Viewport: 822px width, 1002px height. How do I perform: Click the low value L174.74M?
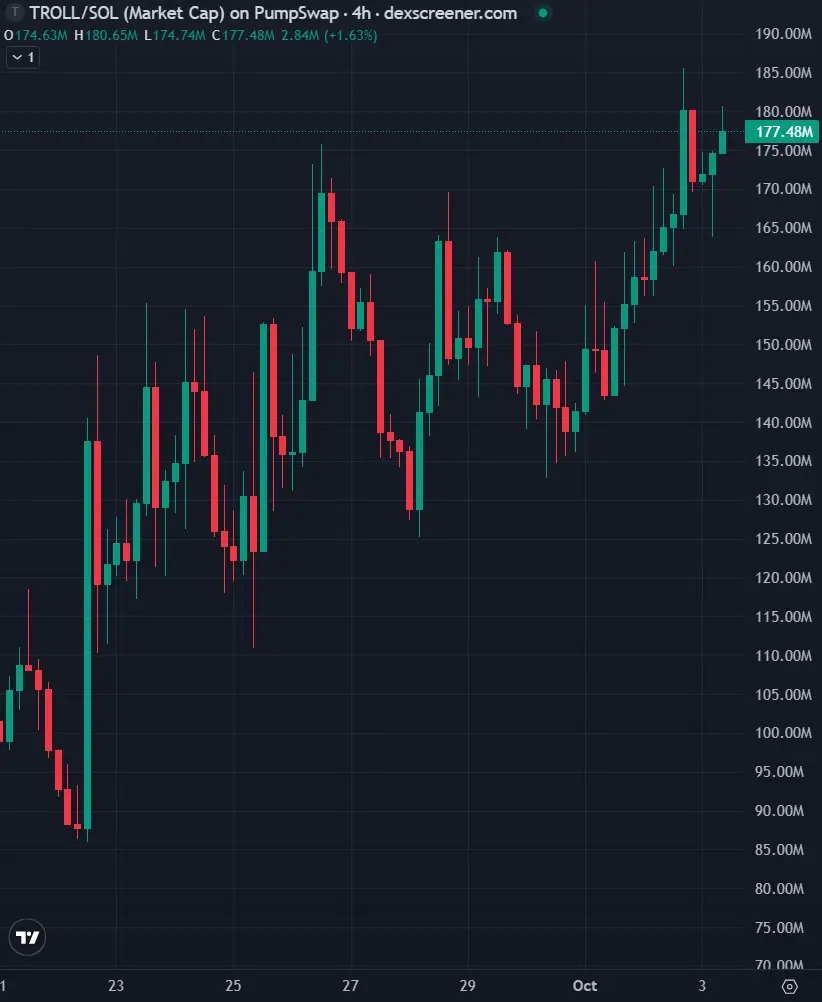(x=174, y=35)
